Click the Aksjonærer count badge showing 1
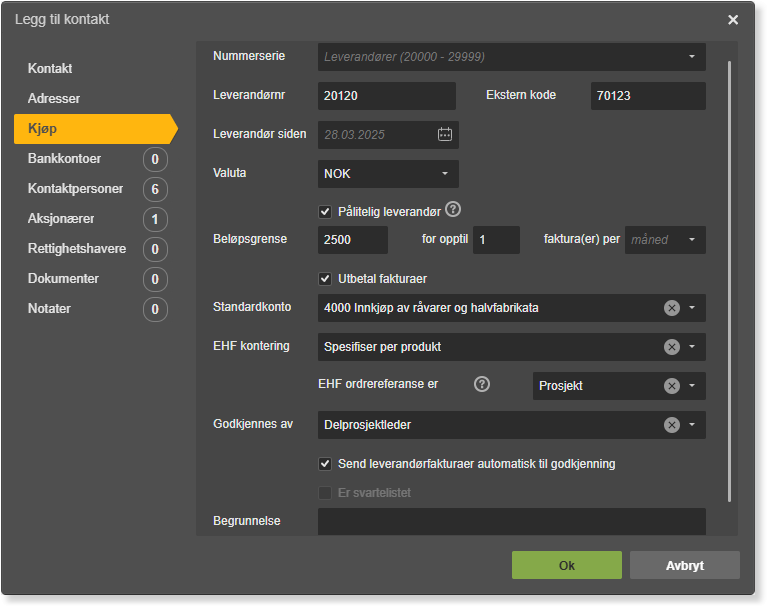 pos(155,219)
